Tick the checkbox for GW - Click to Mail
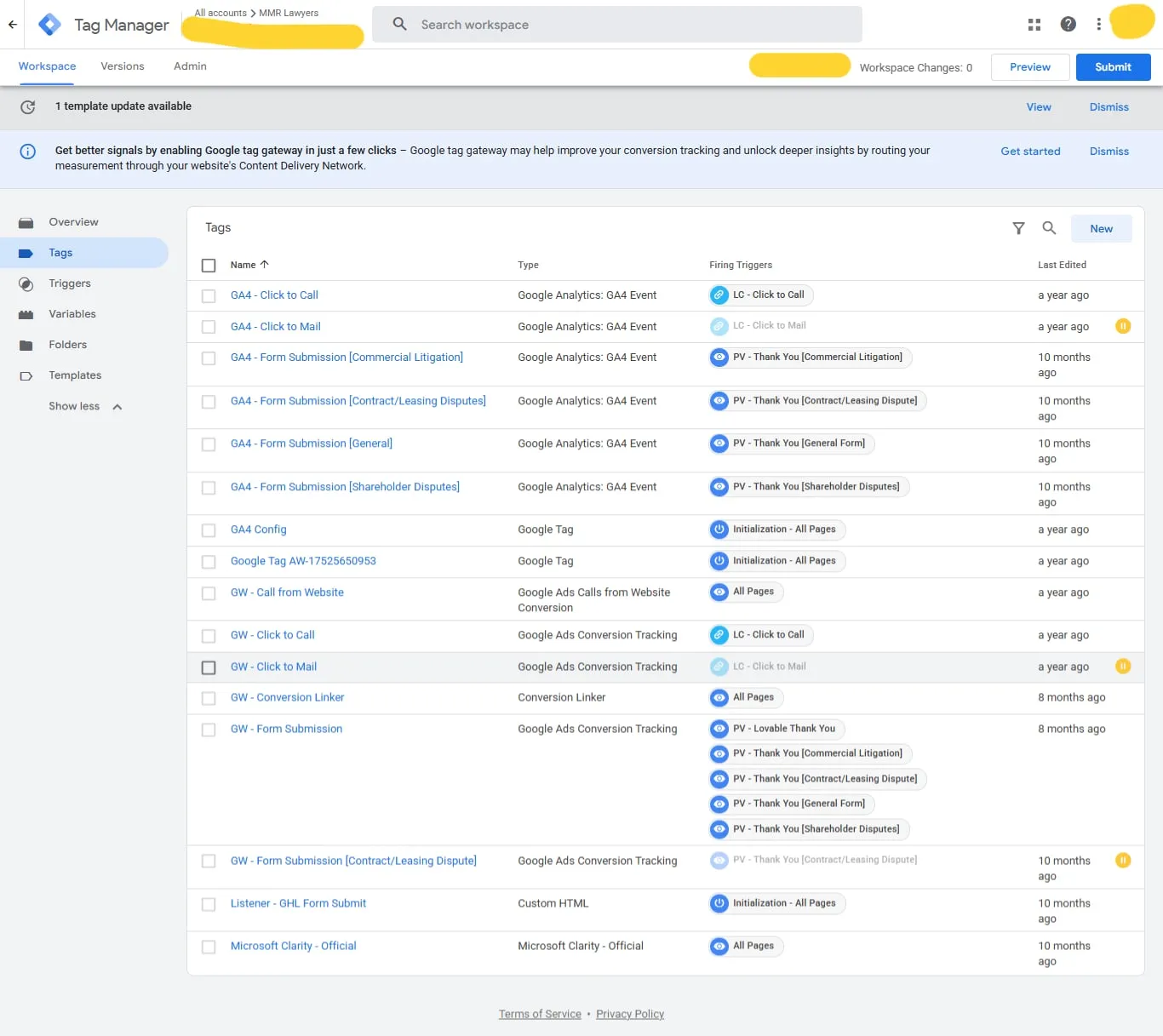The image size is (1163, 1036). coord(209,667)
